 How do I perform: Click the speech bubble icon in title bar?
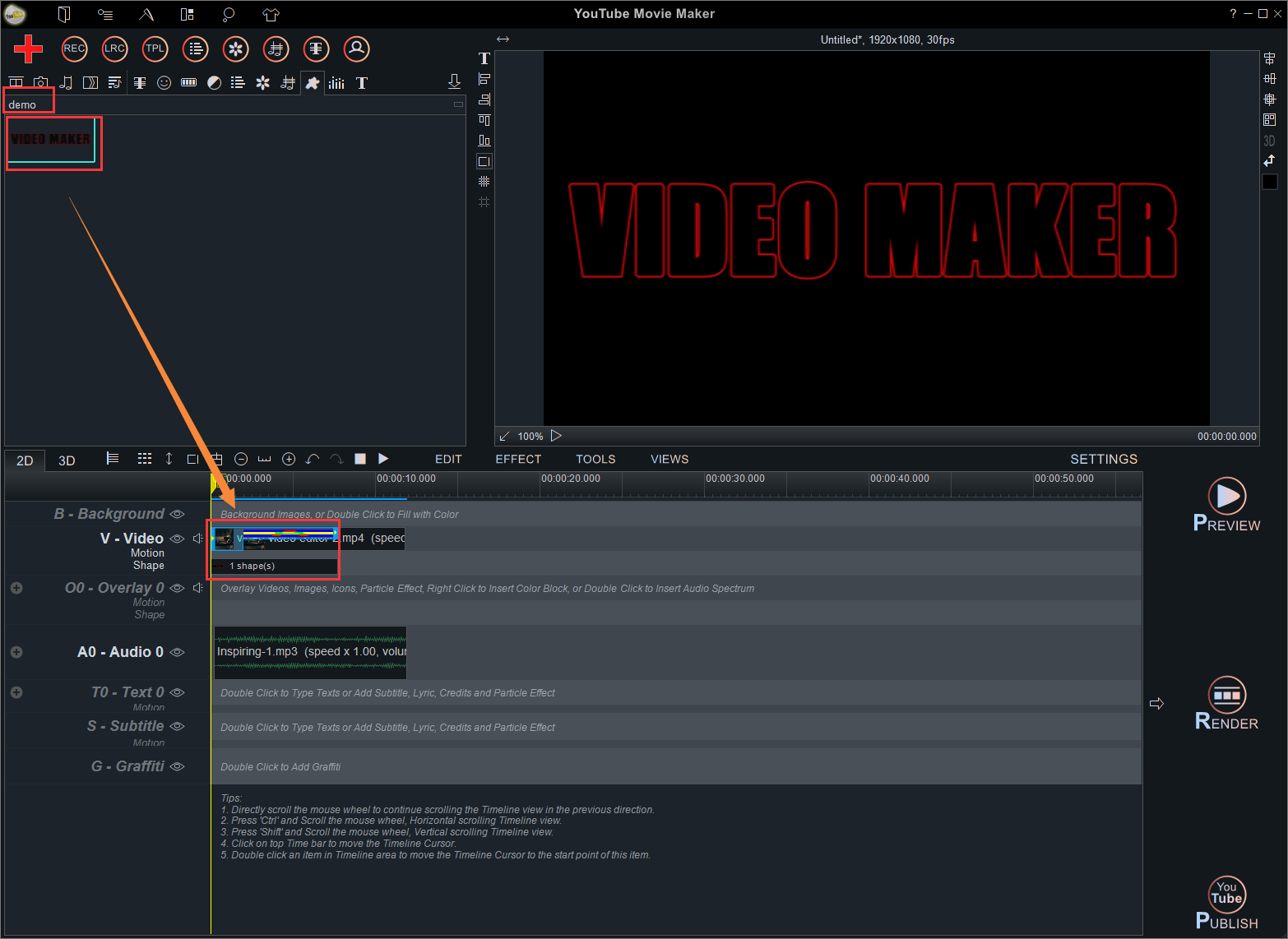pos(229,14)
